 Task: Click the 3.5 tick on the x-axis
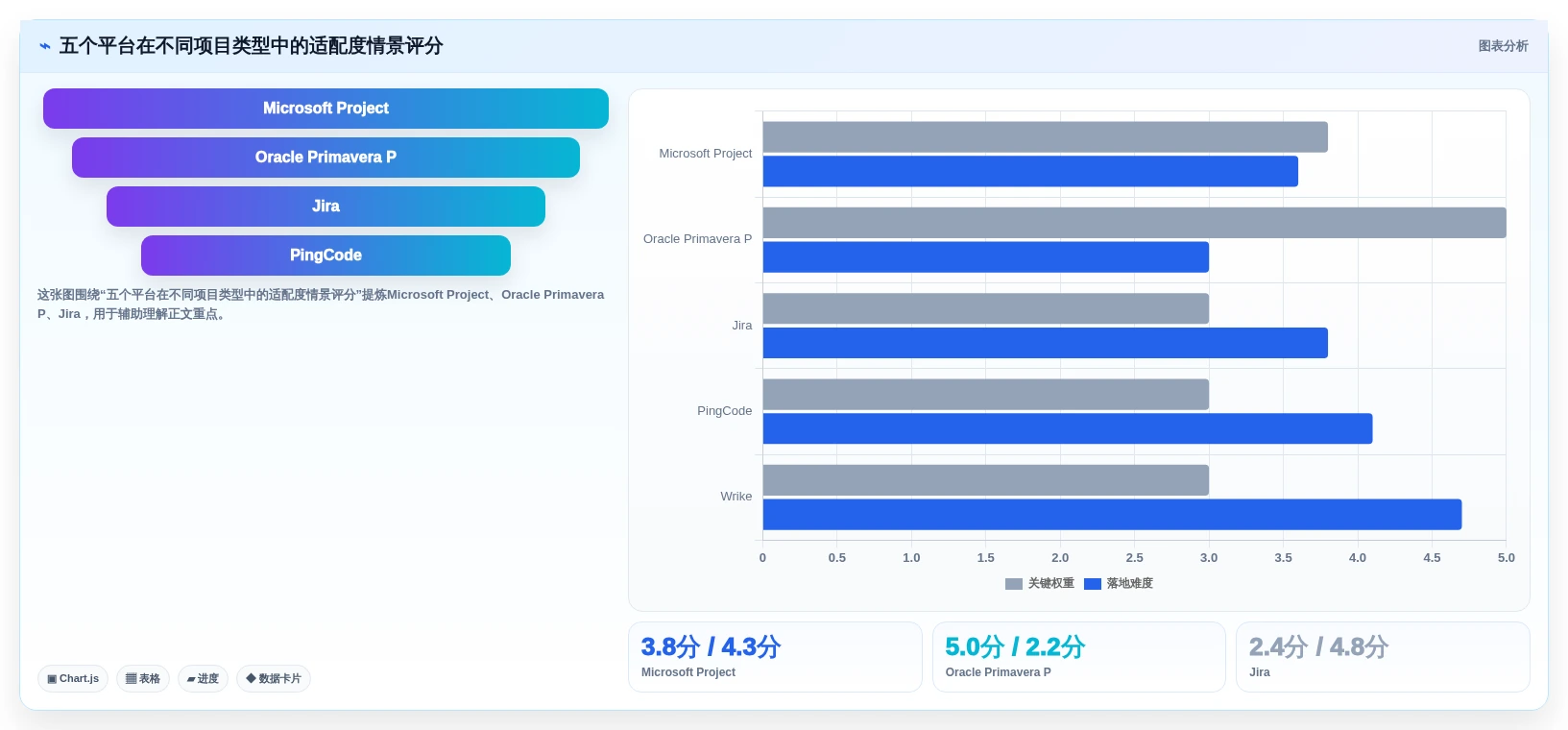pos(1284,558)
